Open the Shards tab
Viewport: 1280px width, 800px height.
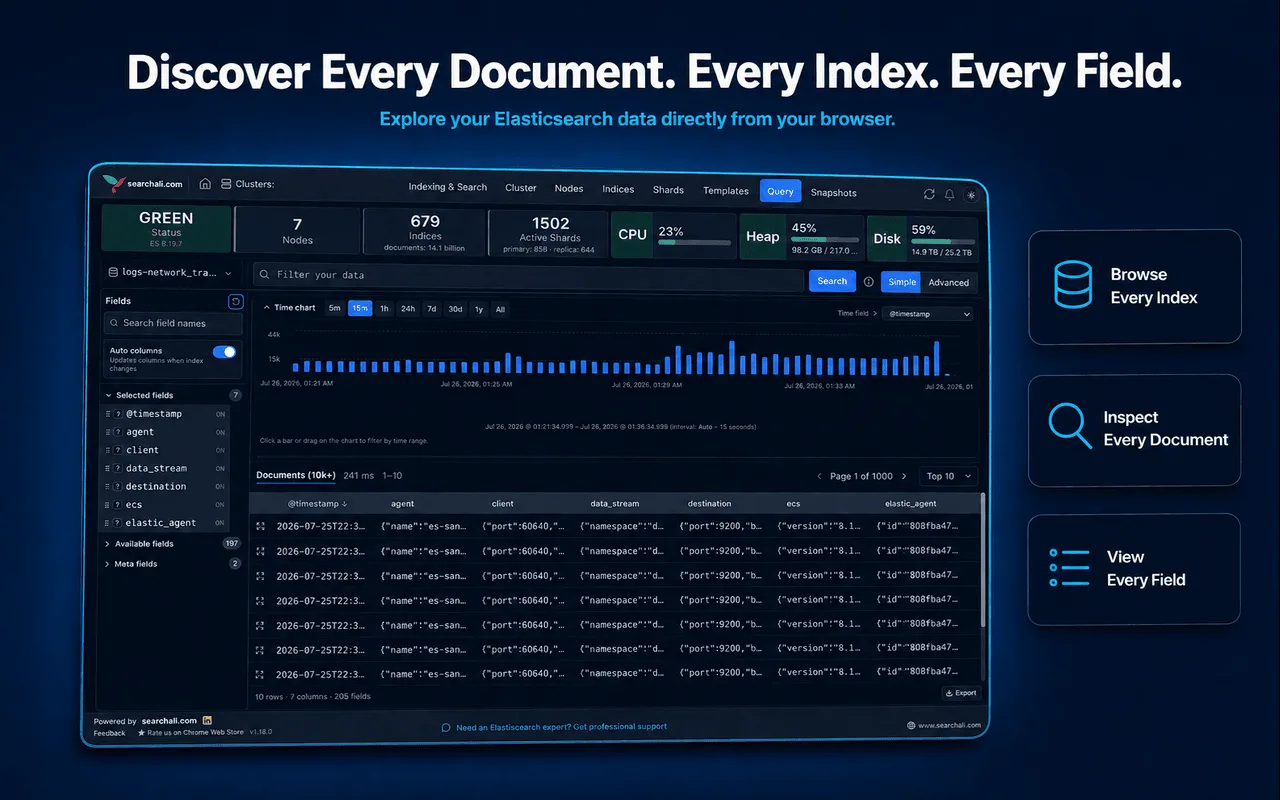(668, 190)
